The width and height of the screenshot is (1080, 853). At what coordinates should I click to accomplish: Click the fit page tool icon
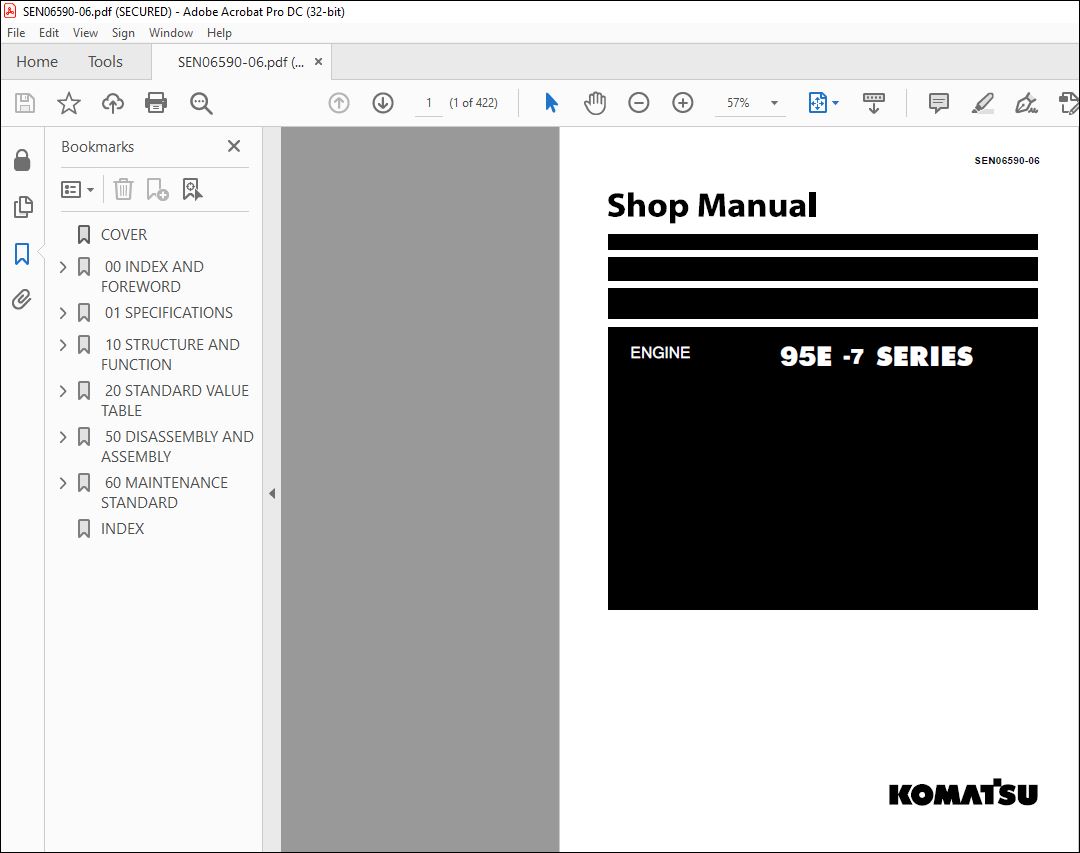click(817, 103)
